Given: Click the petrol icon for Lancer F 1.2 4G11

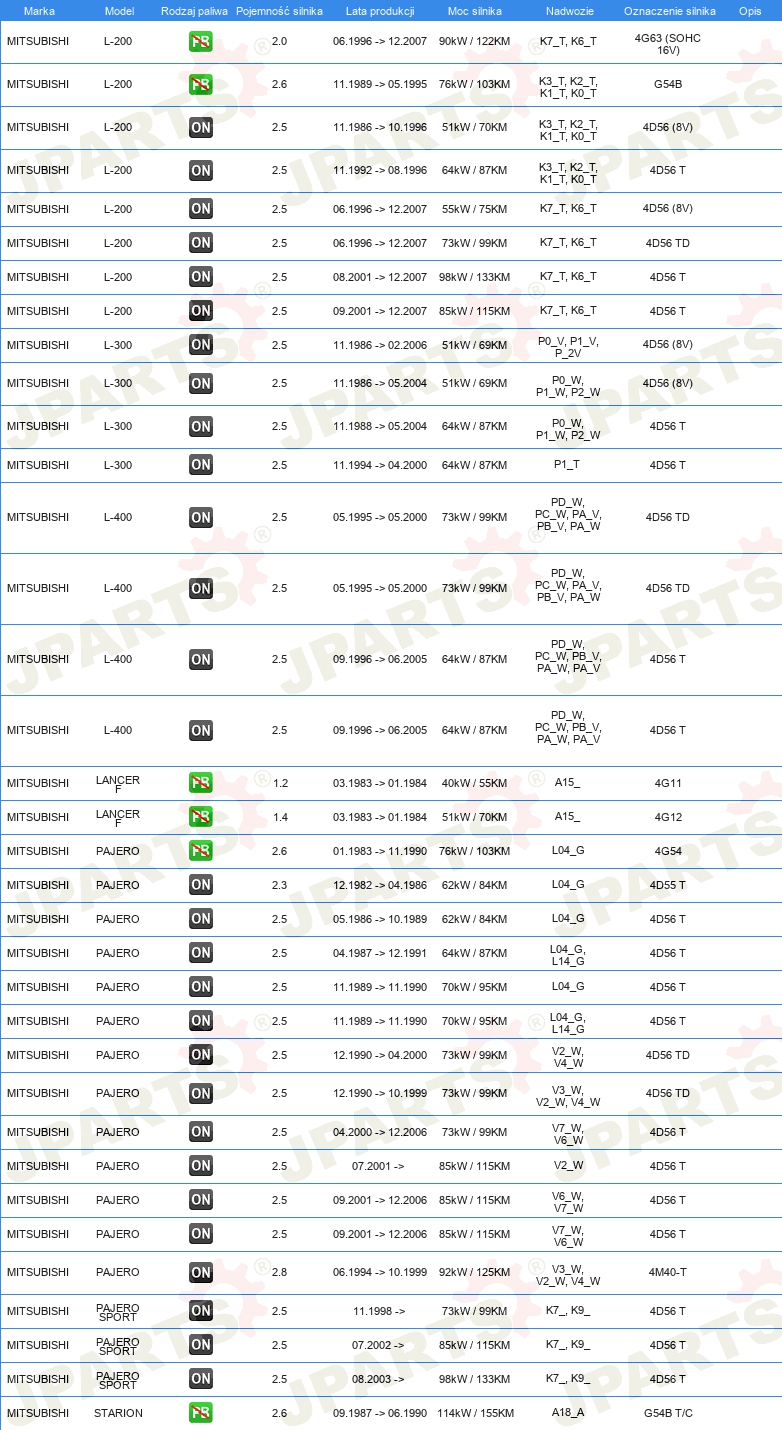Looking at the screenshot, I should click(201, 783).
